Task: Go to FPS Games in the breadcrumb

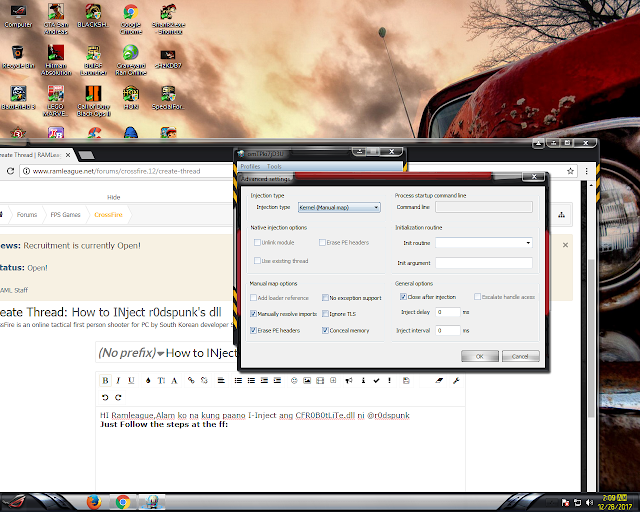Action: [65, 215]
